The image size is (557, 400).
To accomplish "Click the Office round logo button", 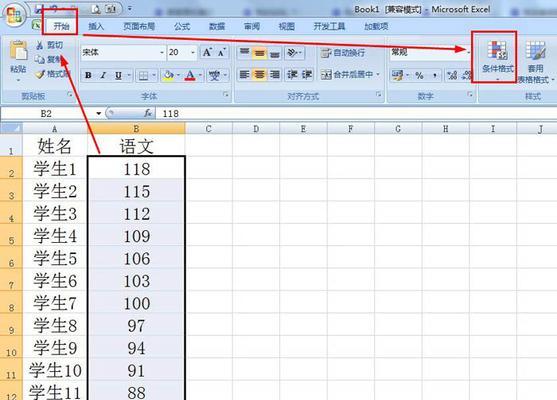I will coord(14,16).
